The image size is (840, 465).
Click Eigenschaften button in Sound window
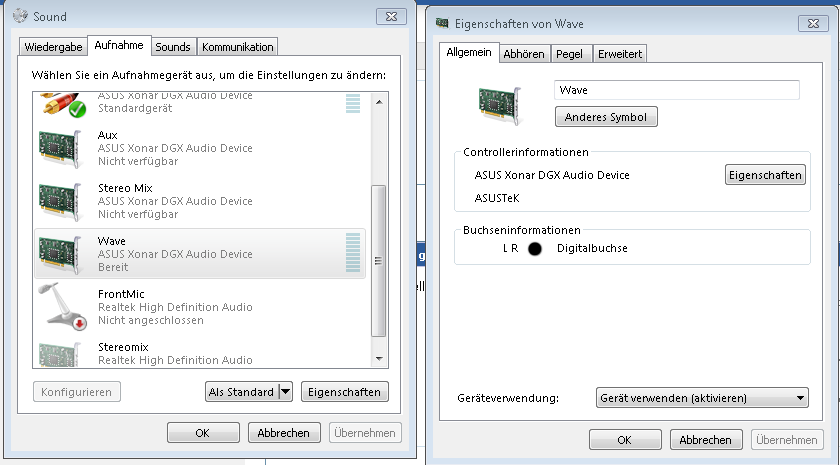[x=344, y=392]
